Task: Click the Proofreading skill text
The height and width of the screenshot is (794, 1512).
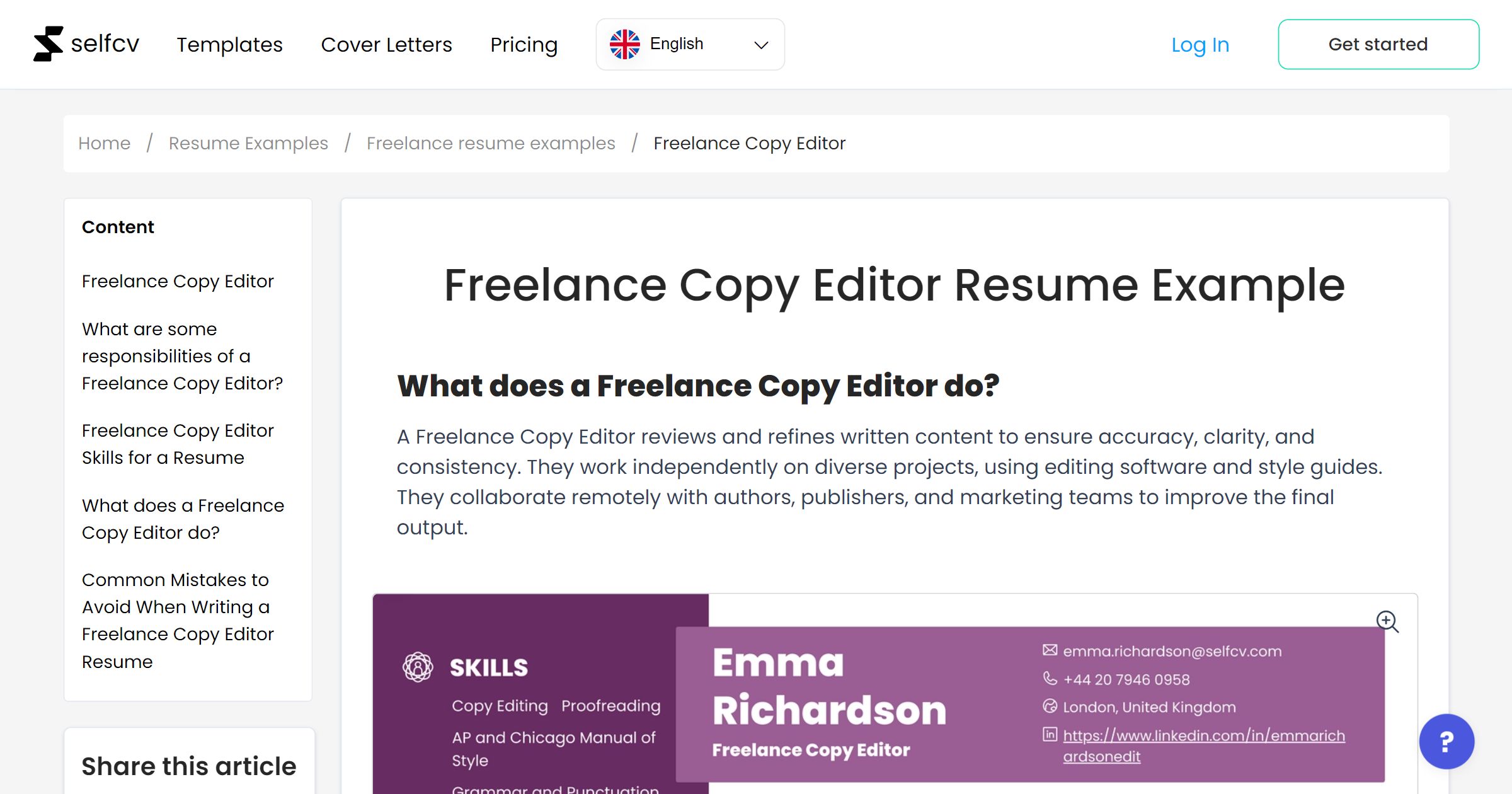Action: click(610, 706)
